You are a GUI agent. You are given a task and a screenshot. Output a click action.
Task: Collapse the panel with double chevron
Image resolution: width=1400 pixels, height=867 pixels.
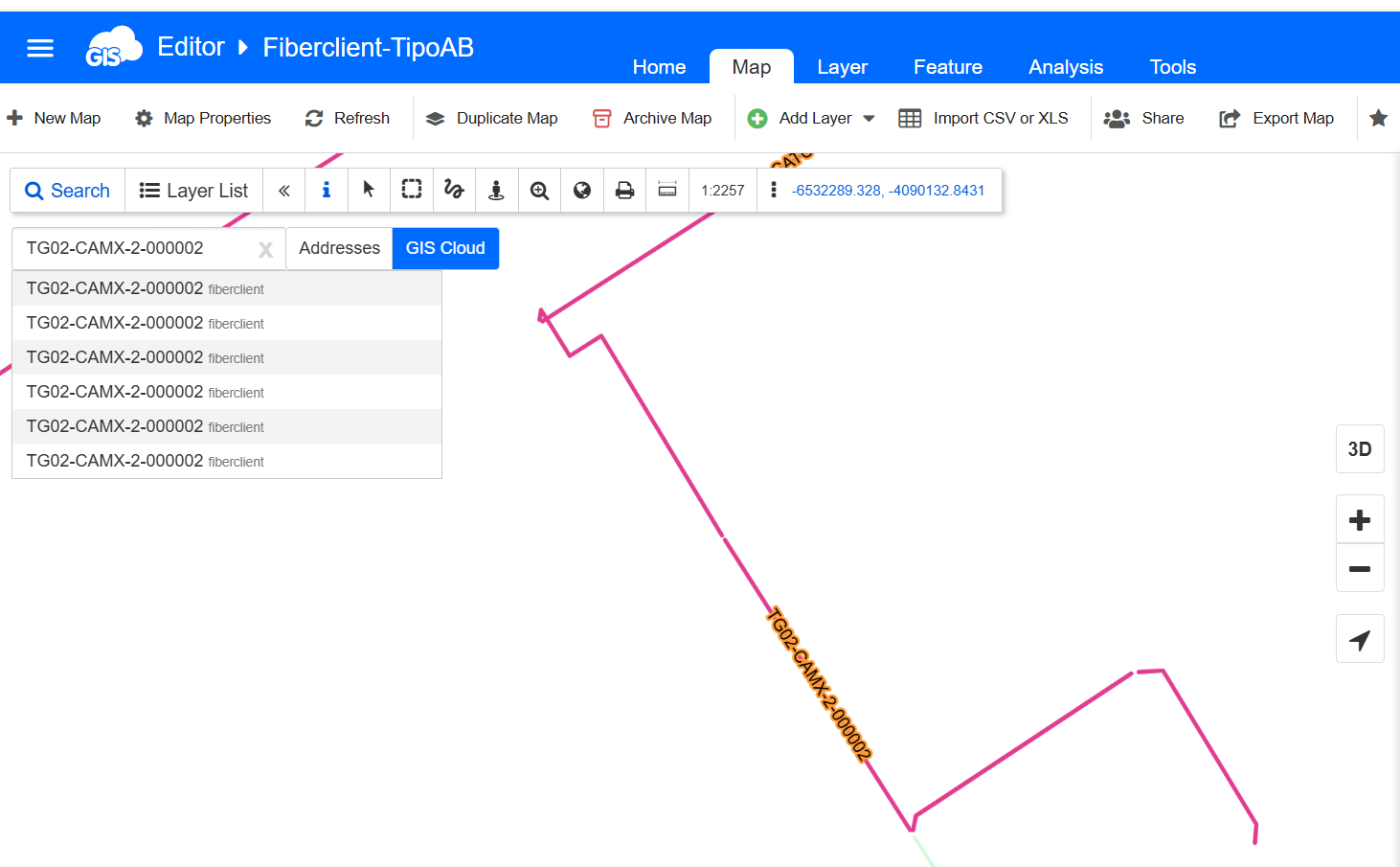(284, 190)
